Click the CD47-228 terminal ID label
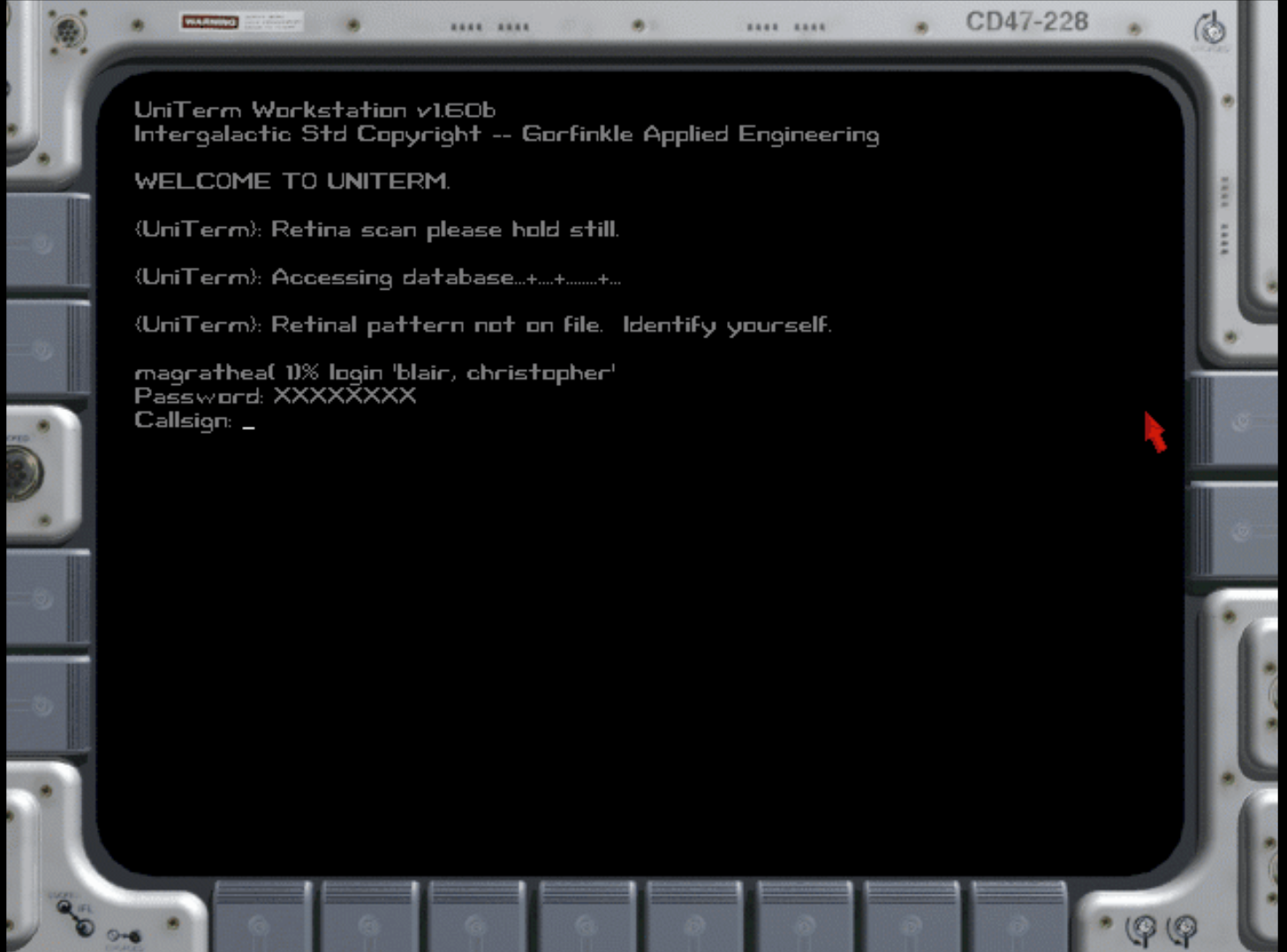 (x=1026, y=21)
